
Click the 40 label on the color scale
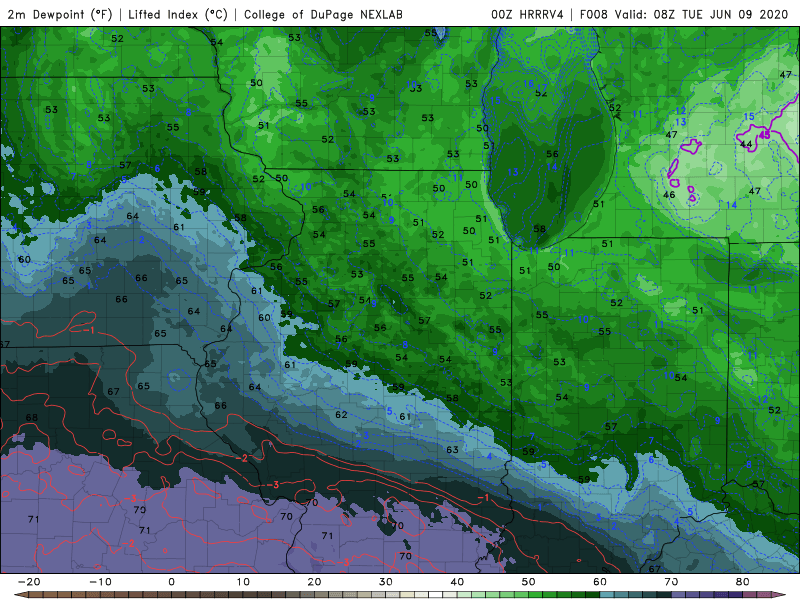(457, 582)
